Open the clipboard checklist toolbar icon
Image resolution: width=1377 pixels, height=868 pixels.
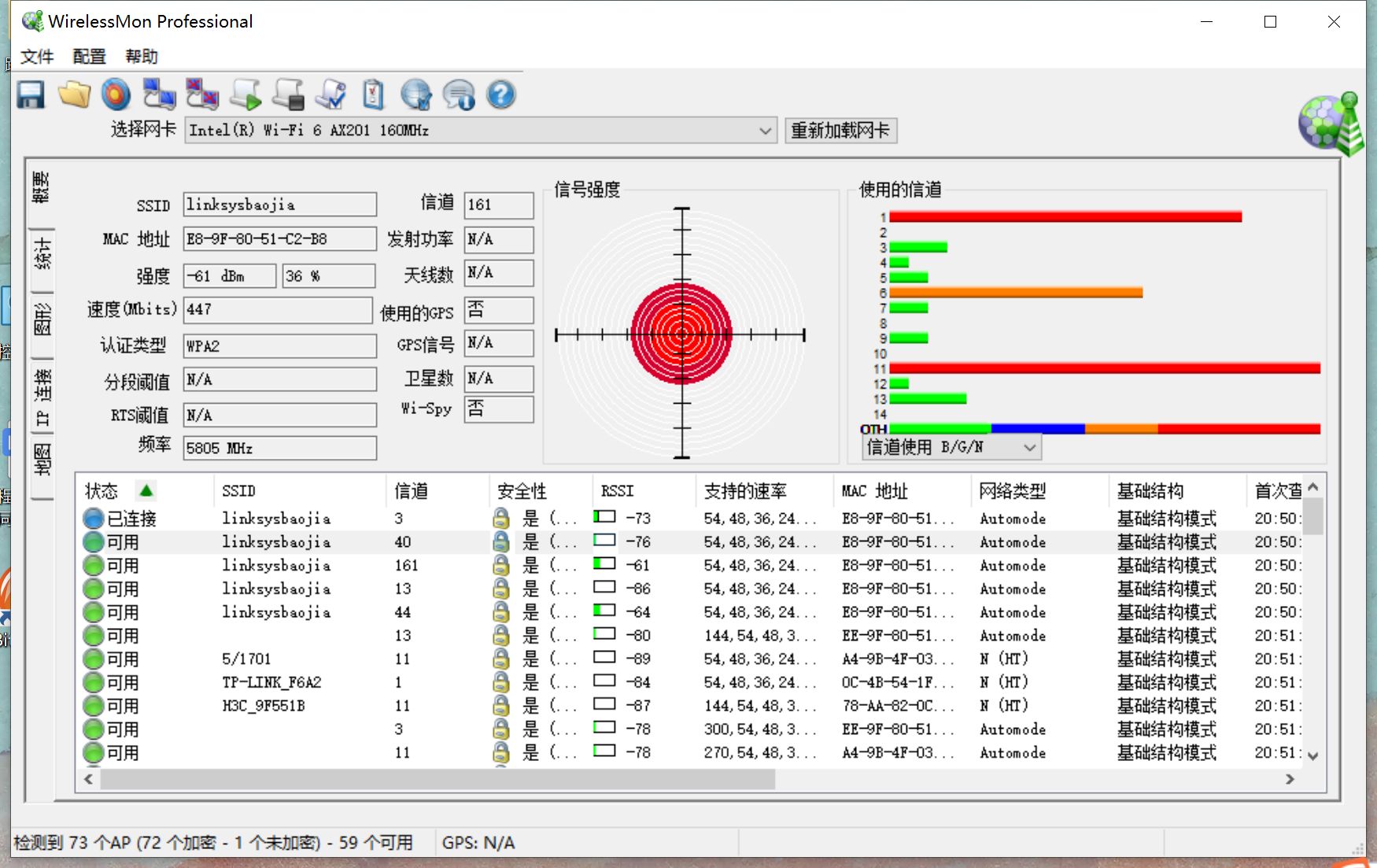pos(373,94)
